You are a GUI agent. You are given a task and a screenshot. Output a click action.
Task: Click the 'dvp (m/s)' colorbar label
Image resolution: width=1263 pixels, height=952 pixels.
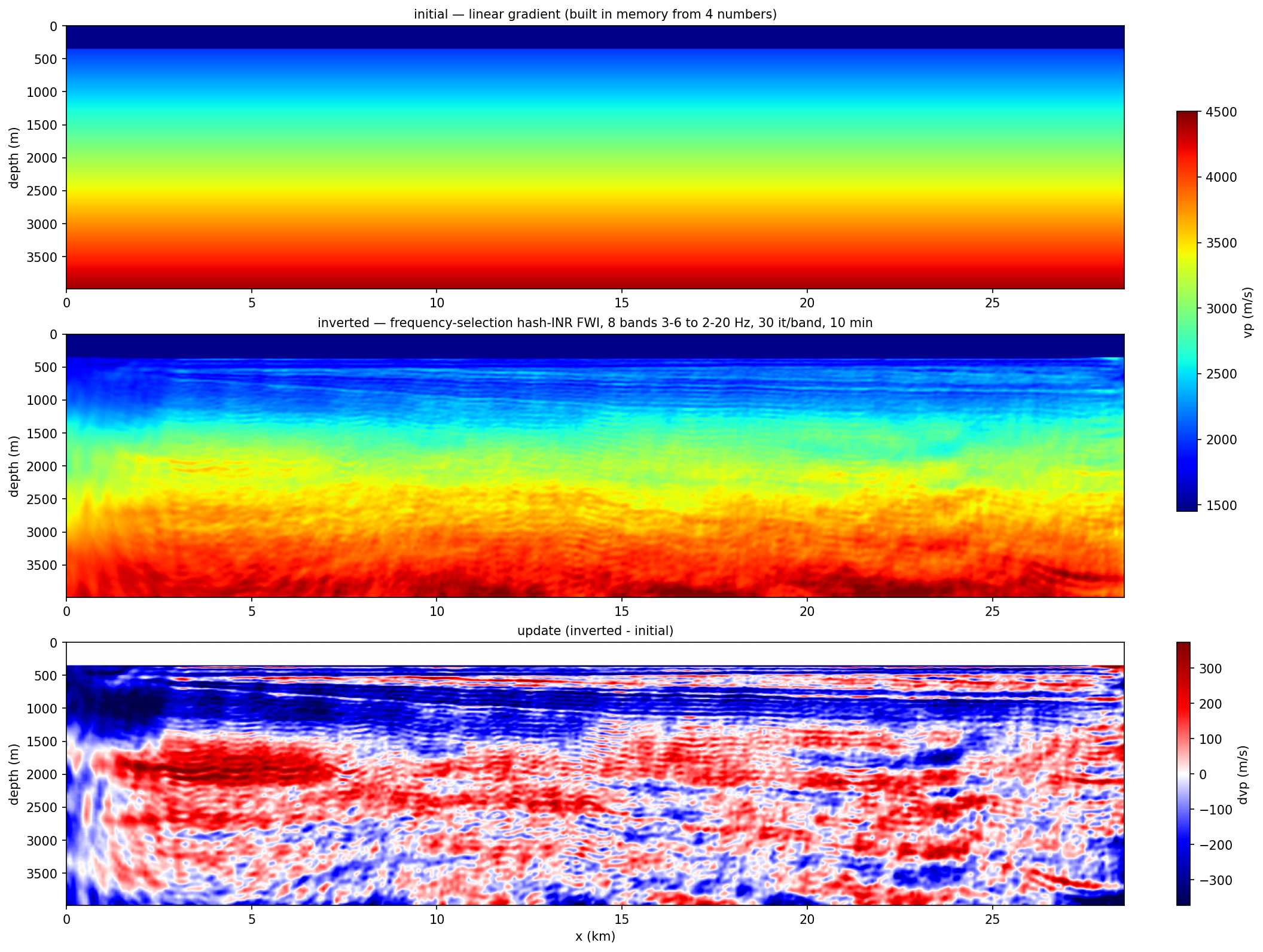tap(1243, 774)
